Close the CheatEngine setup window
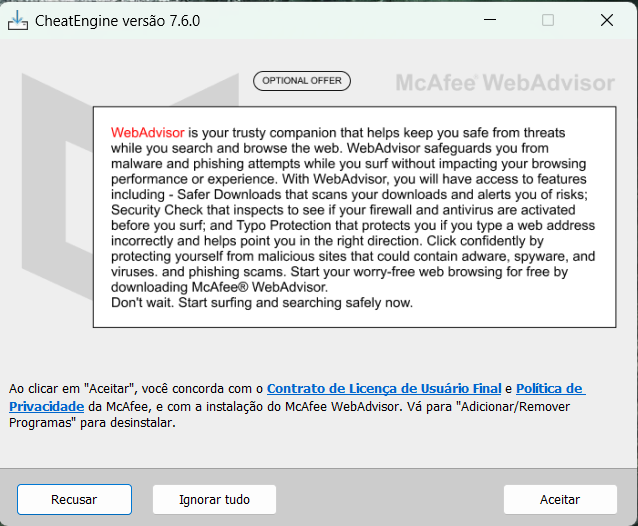 pos(607,20)
